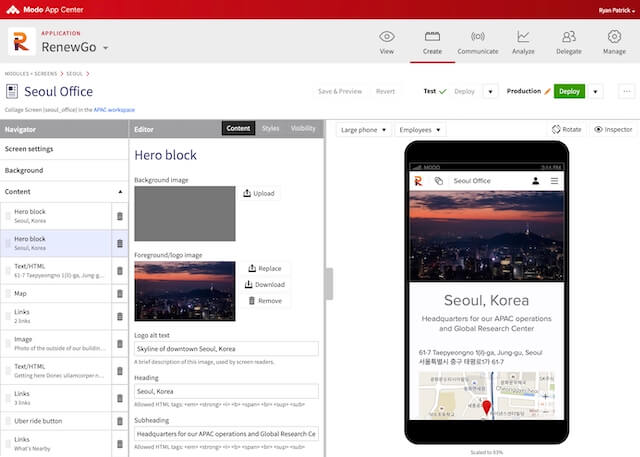Viewport: 640px width, 457px height.
Task: Switch to the Styles tab
Action: pyautogui.click(x=270, y=129)
